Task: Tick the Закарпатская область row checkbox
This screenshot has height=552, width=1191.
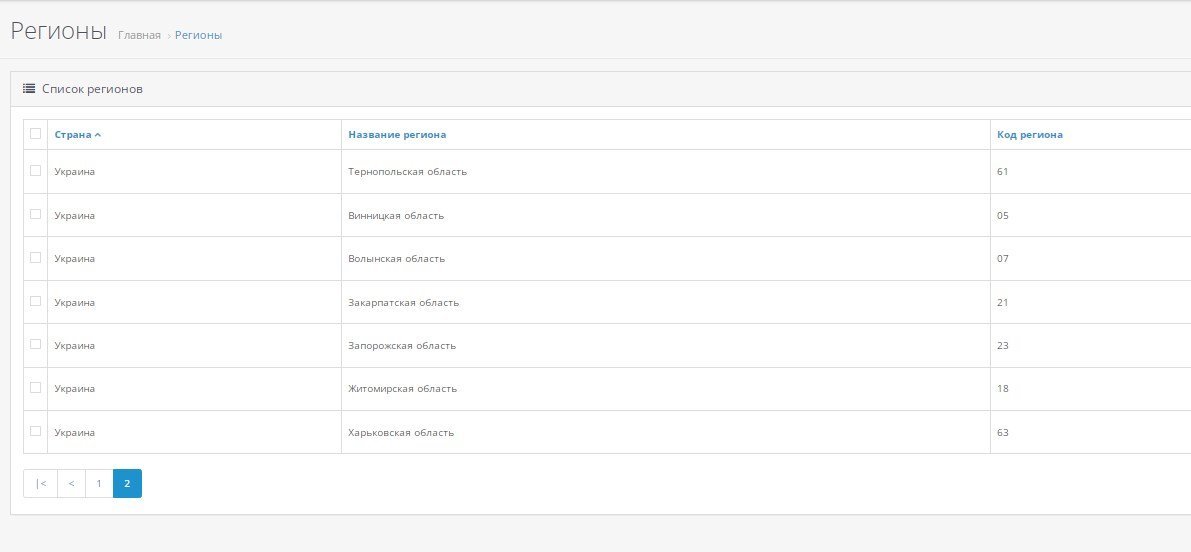Action: point(35,301)
